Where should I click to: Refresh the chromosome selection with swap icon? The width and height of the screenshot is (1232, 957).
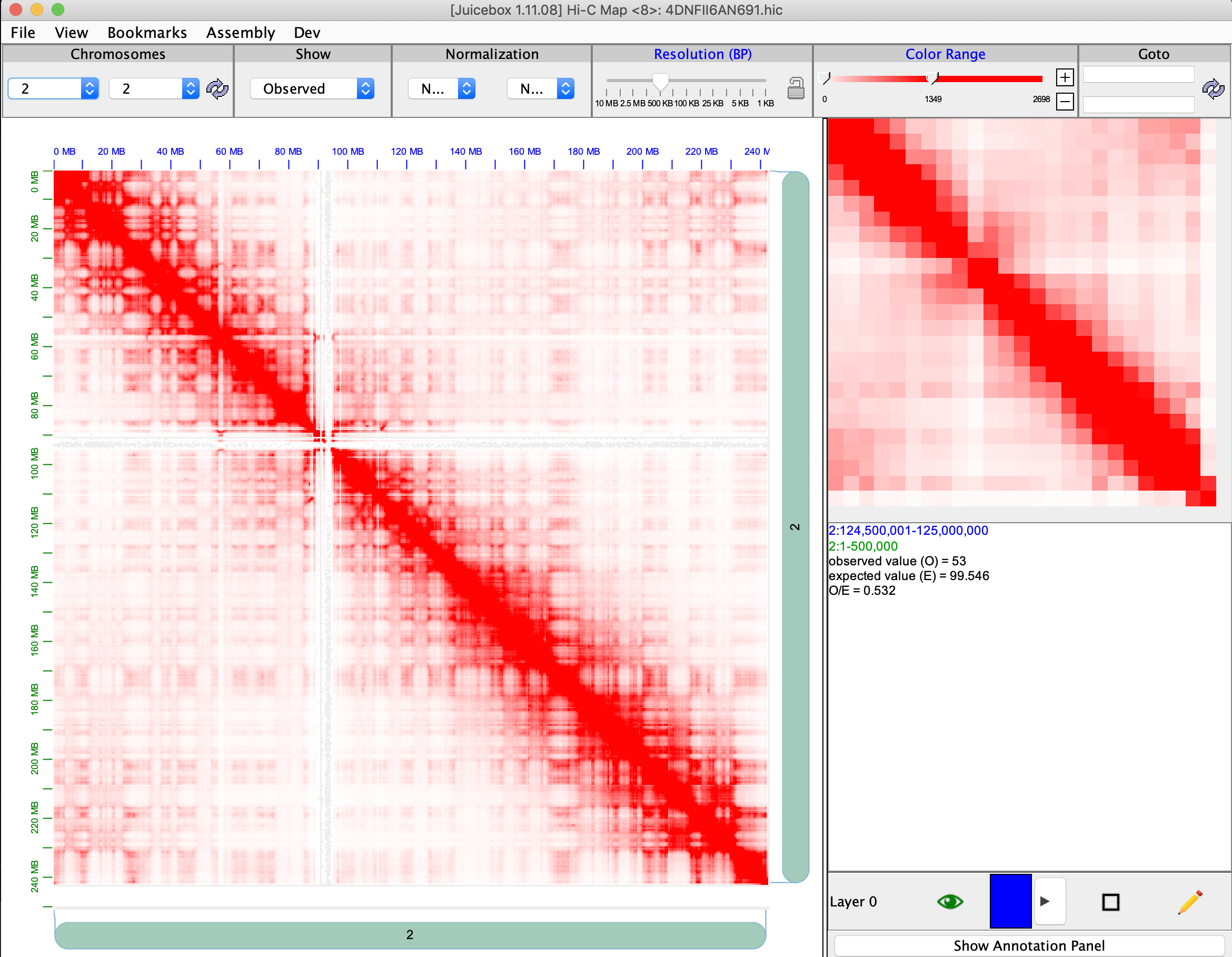(x=218, y=88)
